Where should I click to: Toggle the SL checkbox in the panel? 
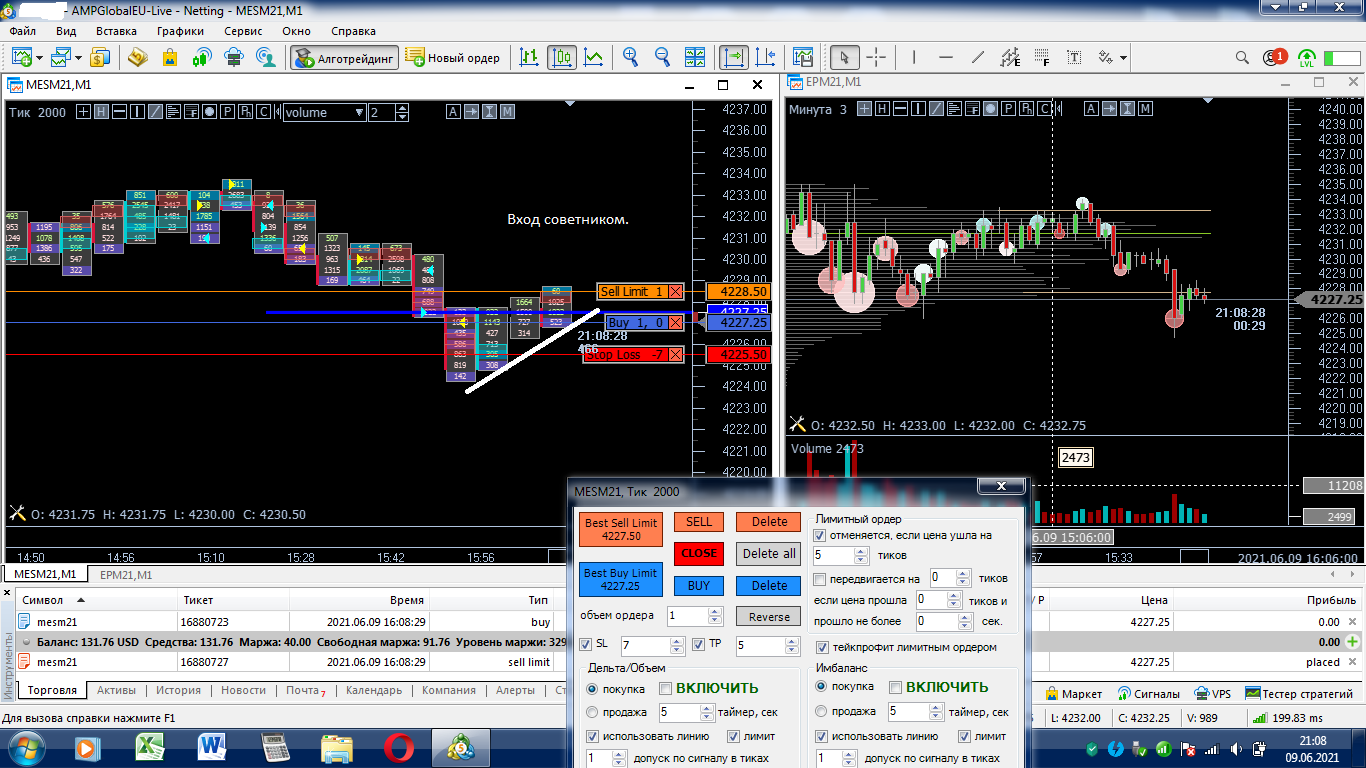[586, 645]
